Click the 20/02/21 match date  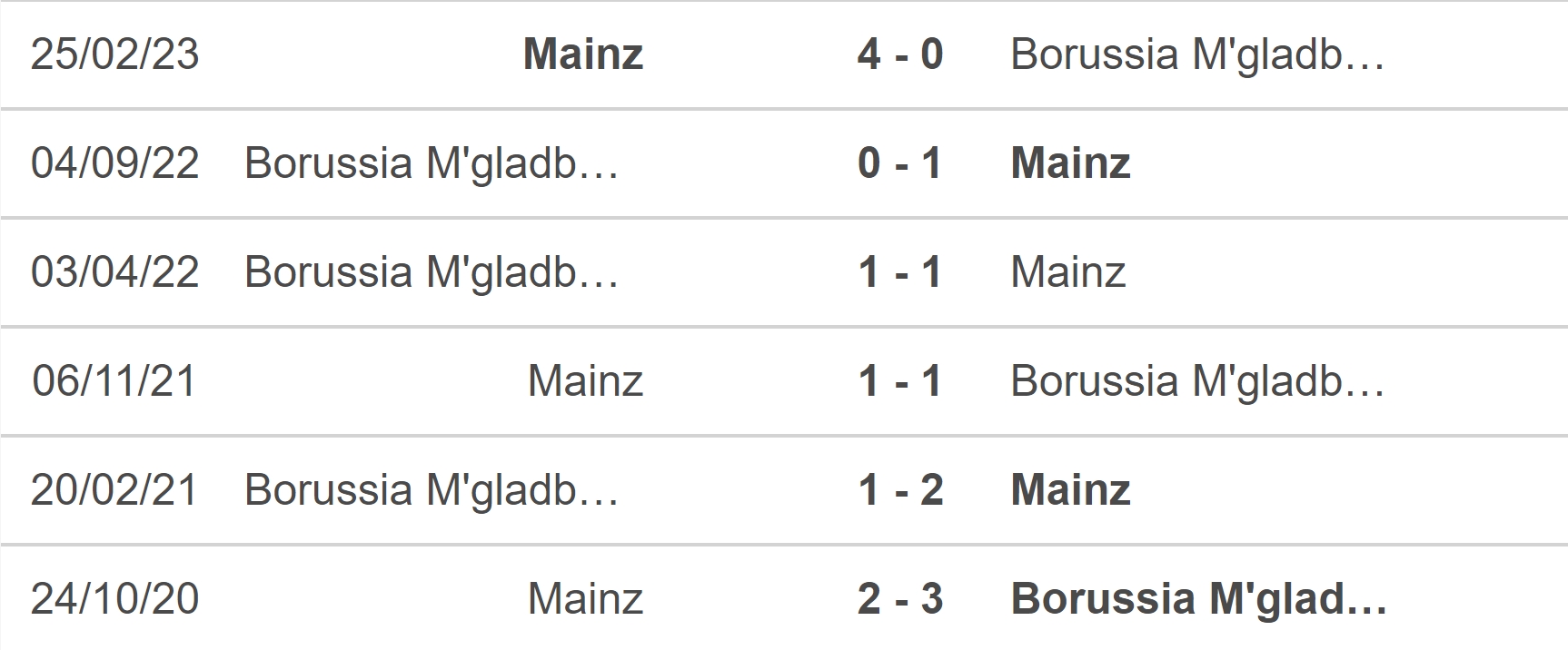pyautogui.click(x=114, y=490)
